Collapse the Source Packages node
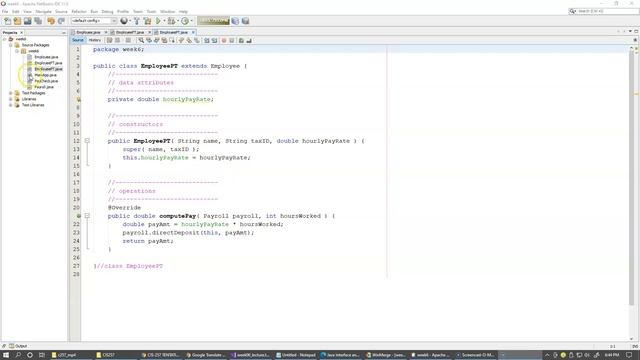This screenshot has height=360, width=640. point(11,45)
